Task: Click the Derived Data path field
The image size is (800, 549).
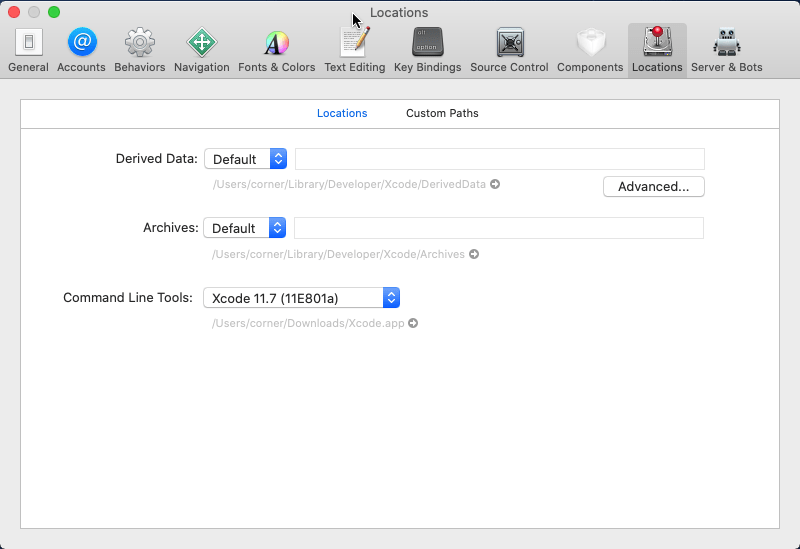Action: tap(500, 159)
